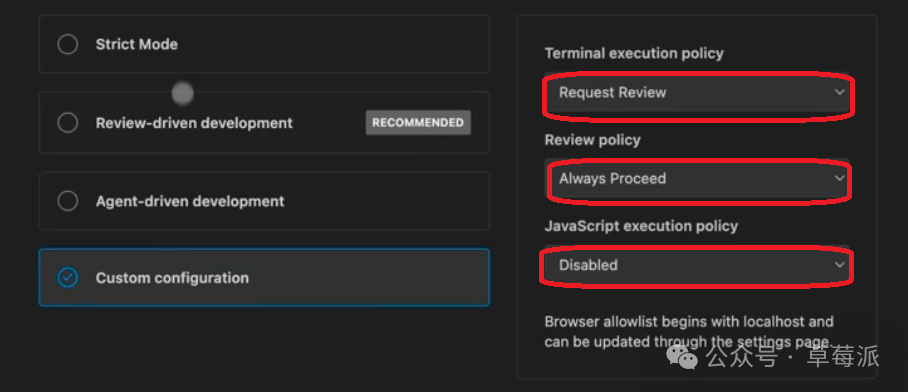Viewport: 908px width, 392px height.
Task: Select Review-driven development radio button
Action: 68,123
